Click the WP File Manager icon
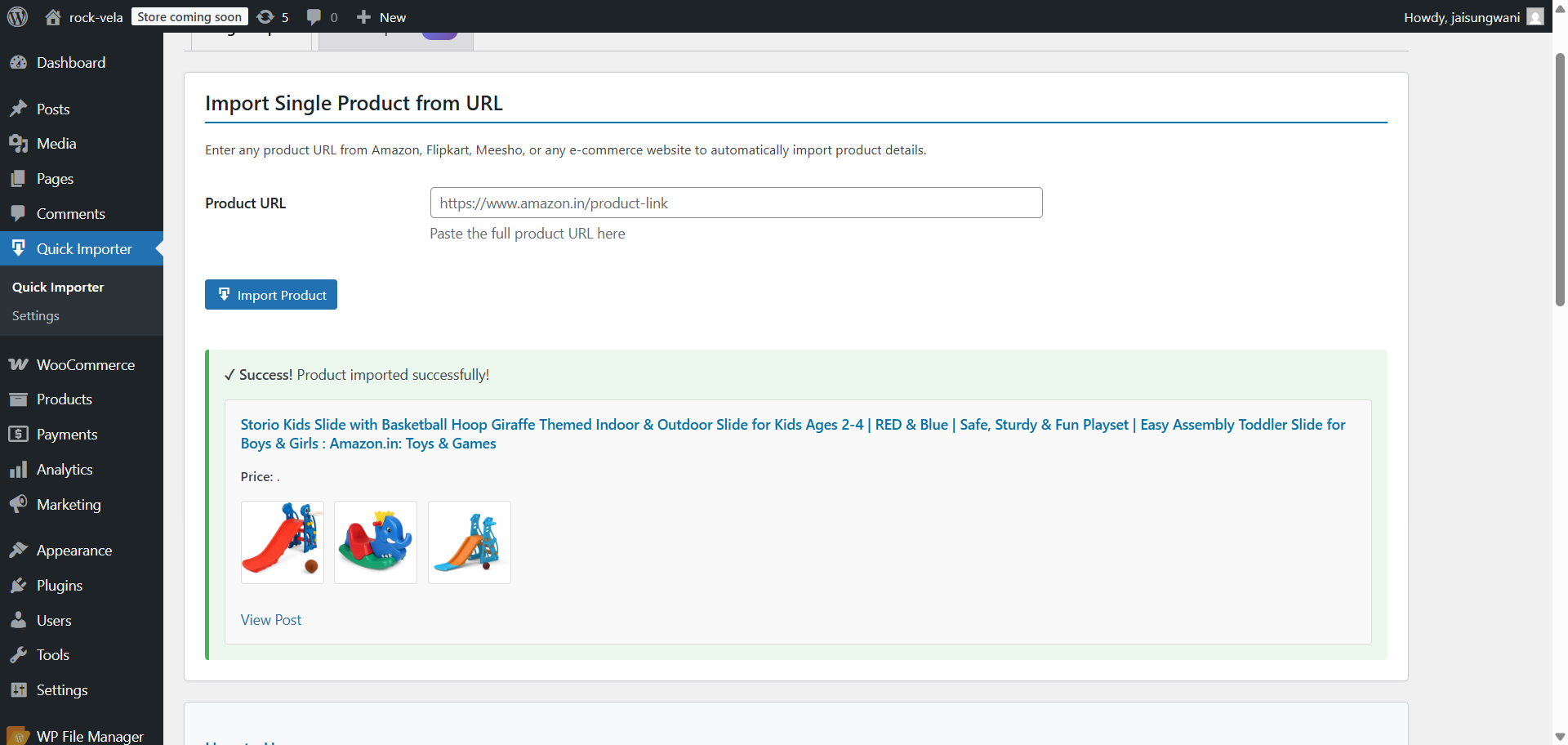This screenshot has width=1568, height=745. click(19, 736)
